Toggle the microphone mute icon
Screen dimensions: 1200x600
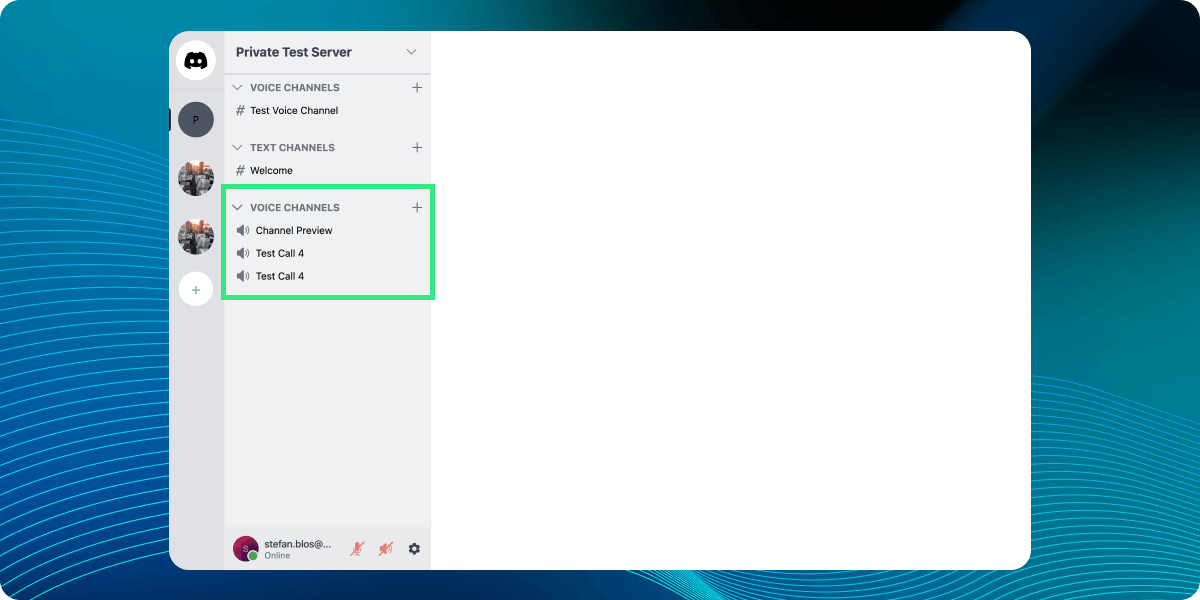[x=357, y=548]
